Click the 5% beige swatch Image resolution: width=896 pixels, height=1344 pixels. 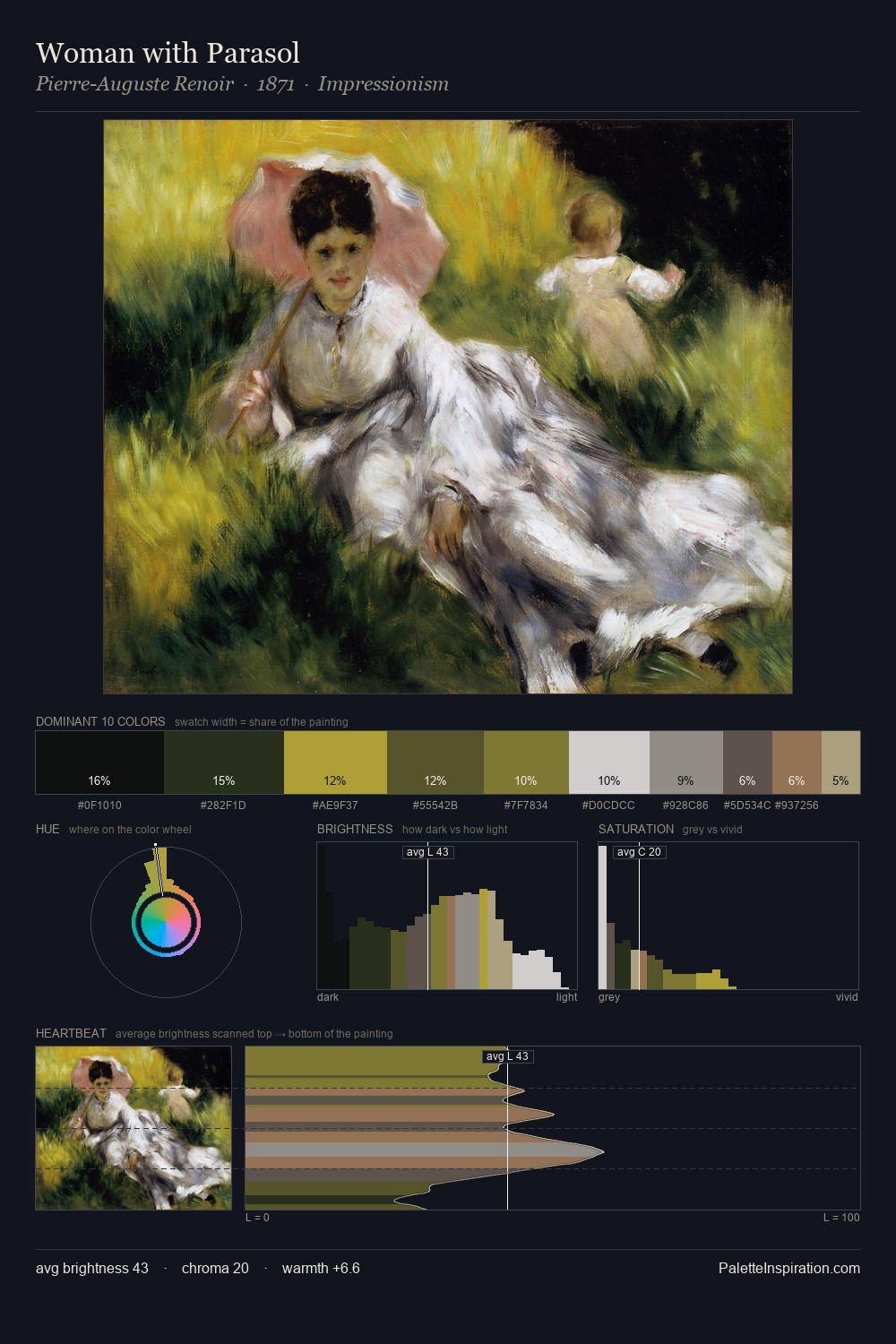point(840,762)
